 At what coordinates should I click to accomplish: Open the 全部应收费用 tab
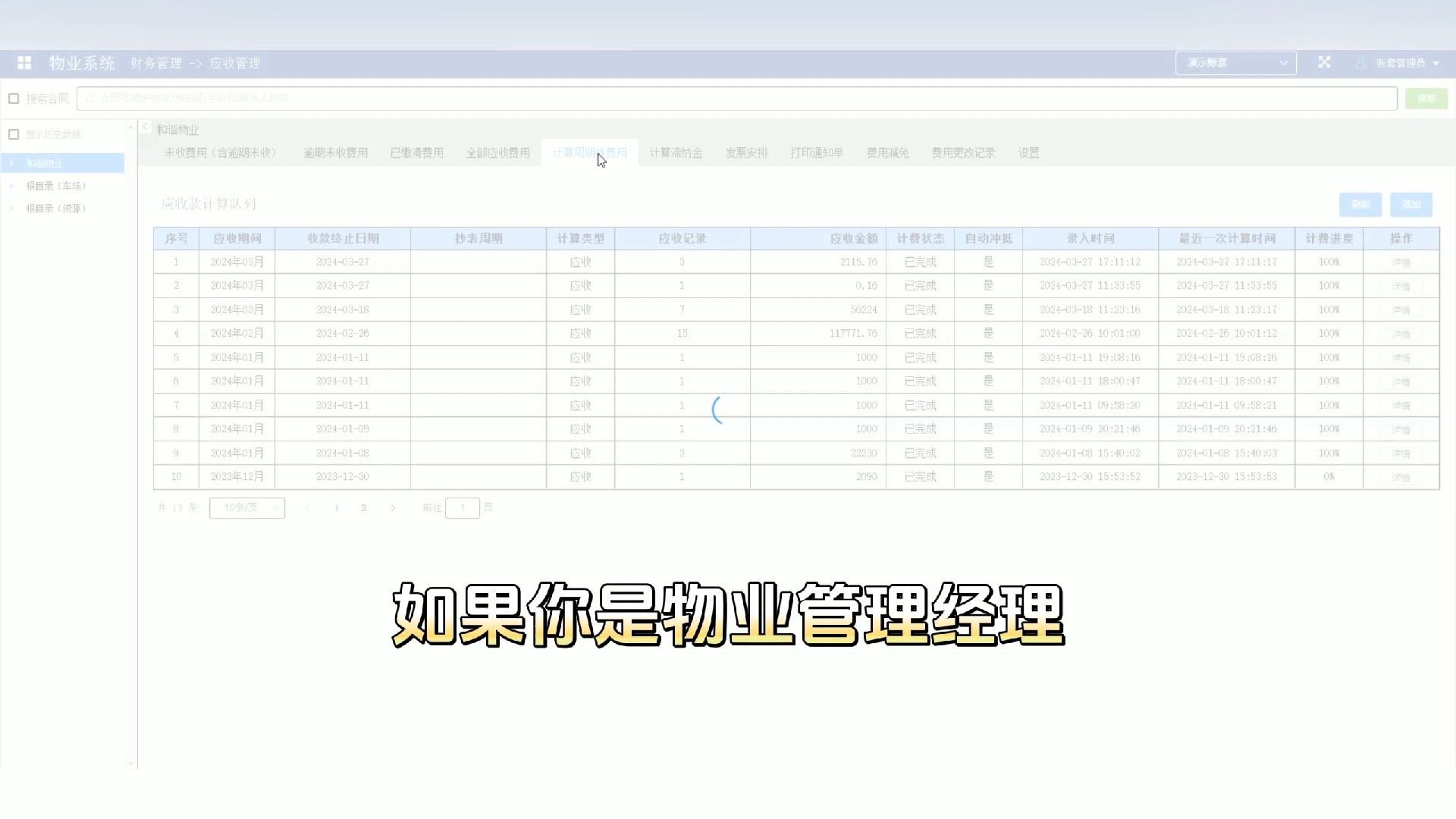[x=498, y=153]
